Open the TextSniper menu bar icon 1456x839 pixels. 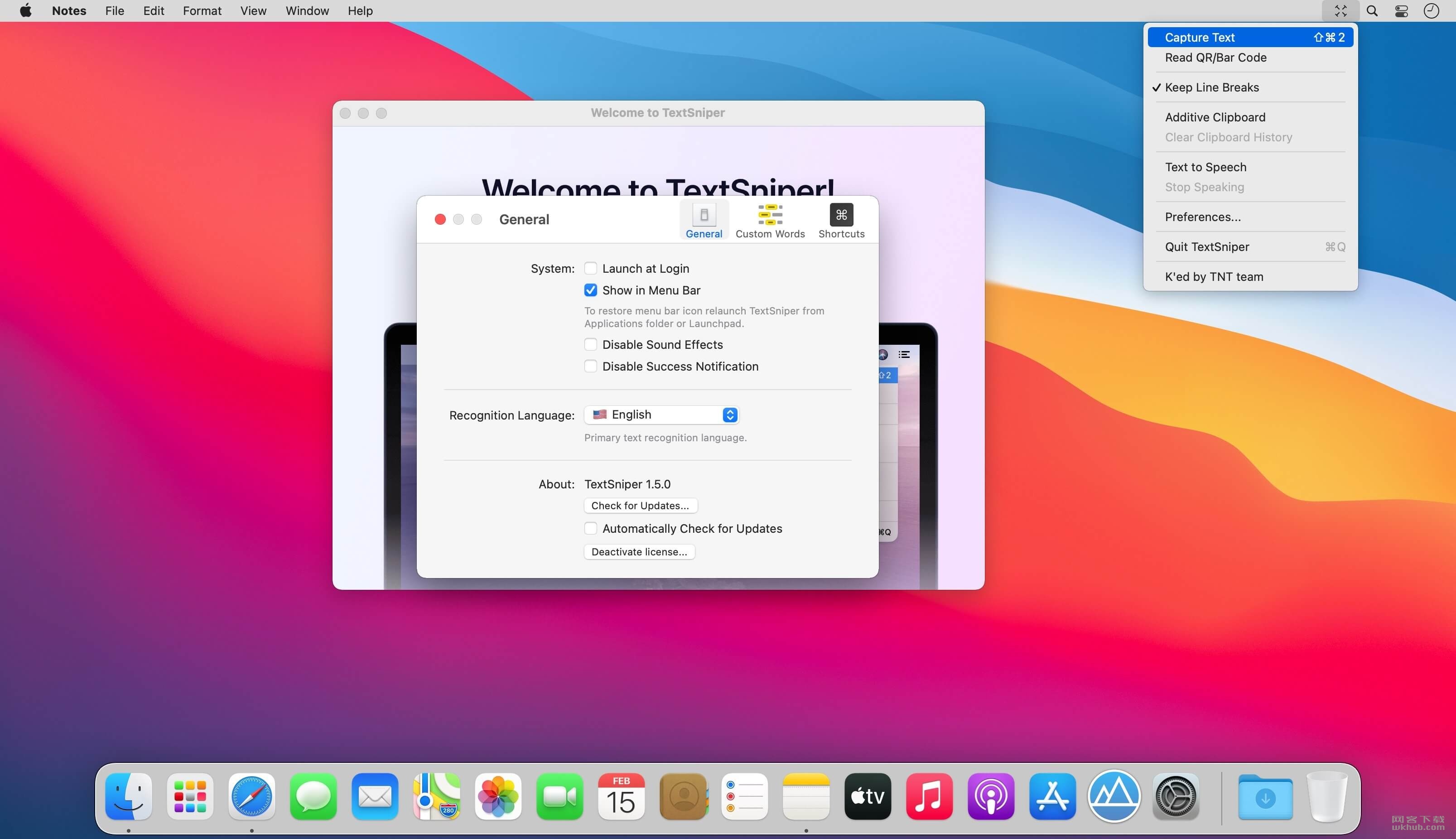point(1340,11)
